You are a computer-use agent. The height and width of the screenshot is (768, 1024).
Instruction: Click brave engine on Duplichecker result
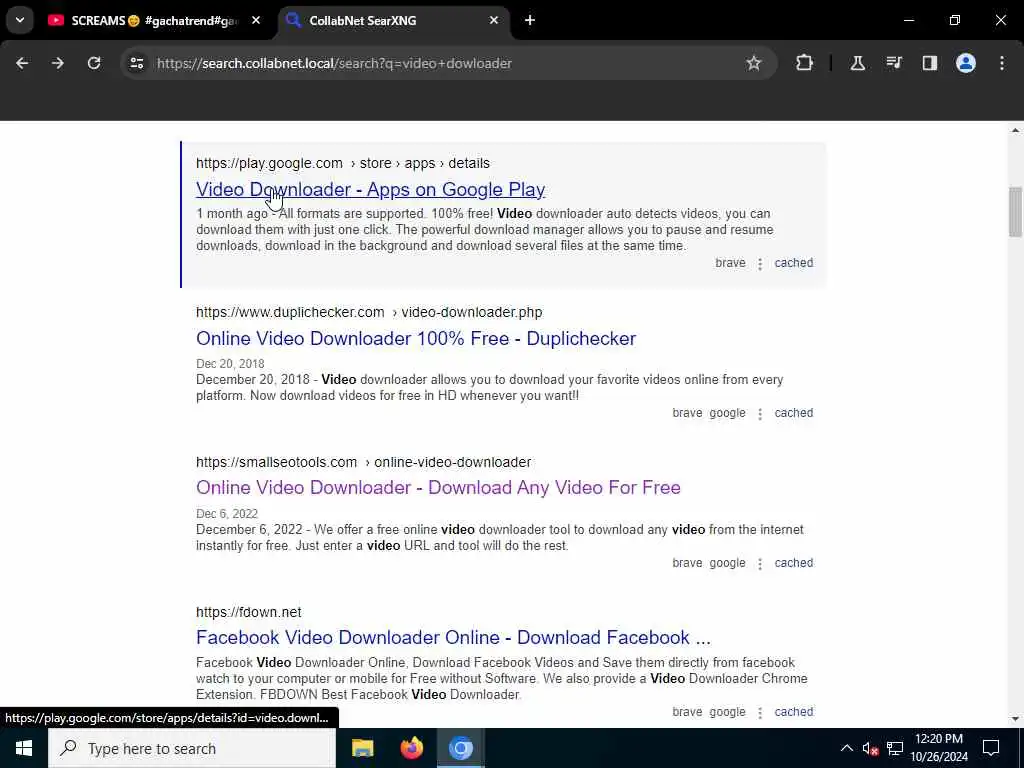coord(687,413)
